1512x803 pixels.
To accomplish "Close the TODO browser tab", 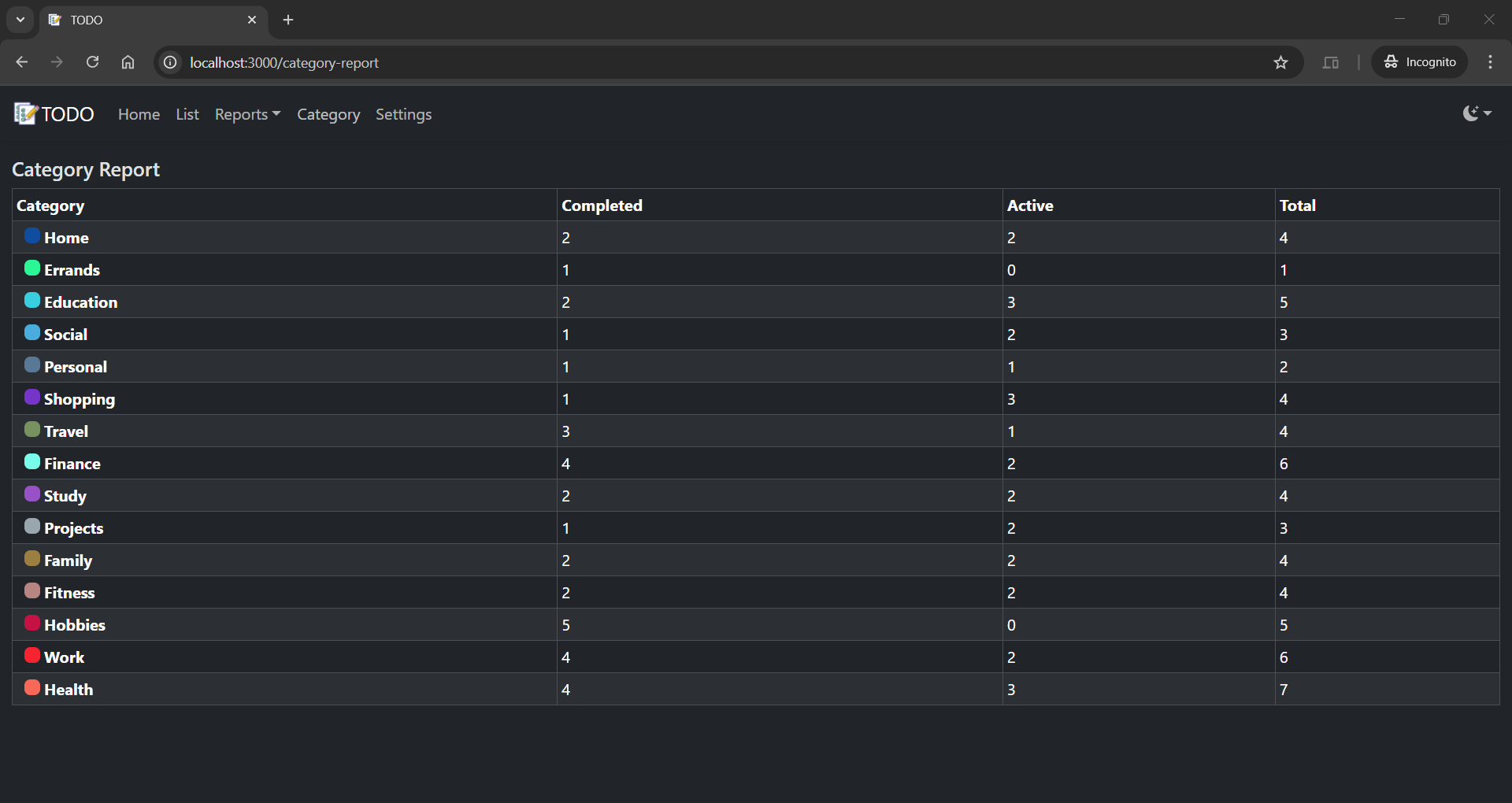I will pyautogui.click(x=252, y=20).
